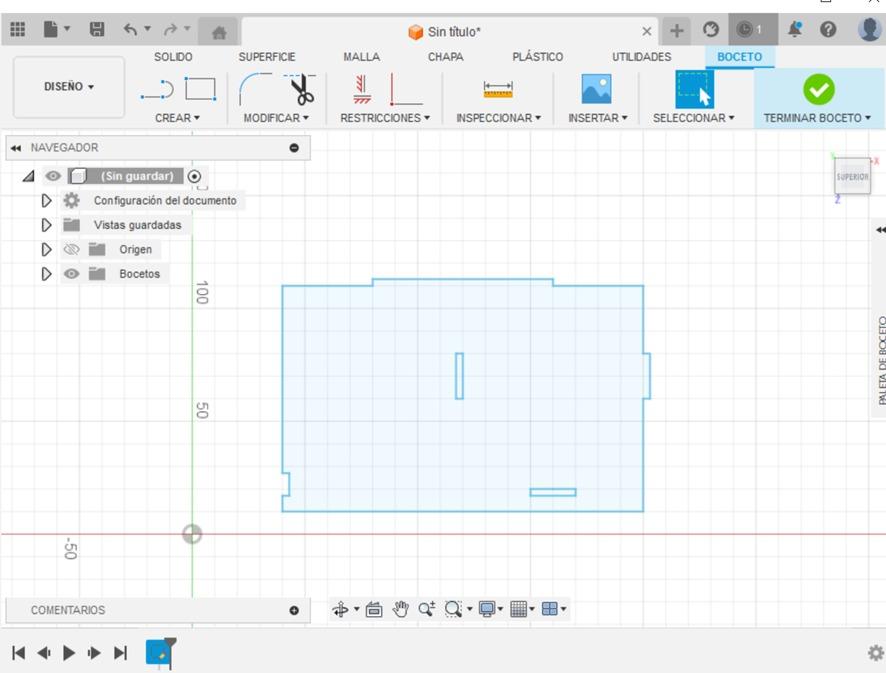
Task: Save the document with floppy icon
Action: (x=97, y=29)
